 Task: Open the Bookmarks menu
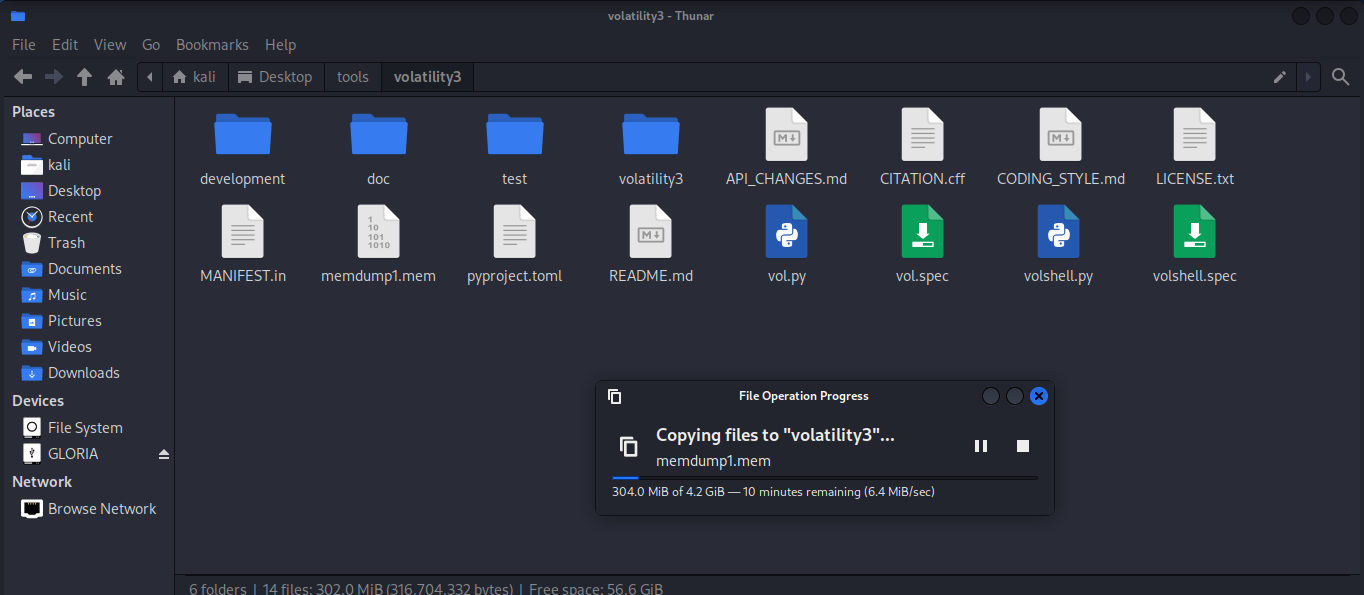212,45
